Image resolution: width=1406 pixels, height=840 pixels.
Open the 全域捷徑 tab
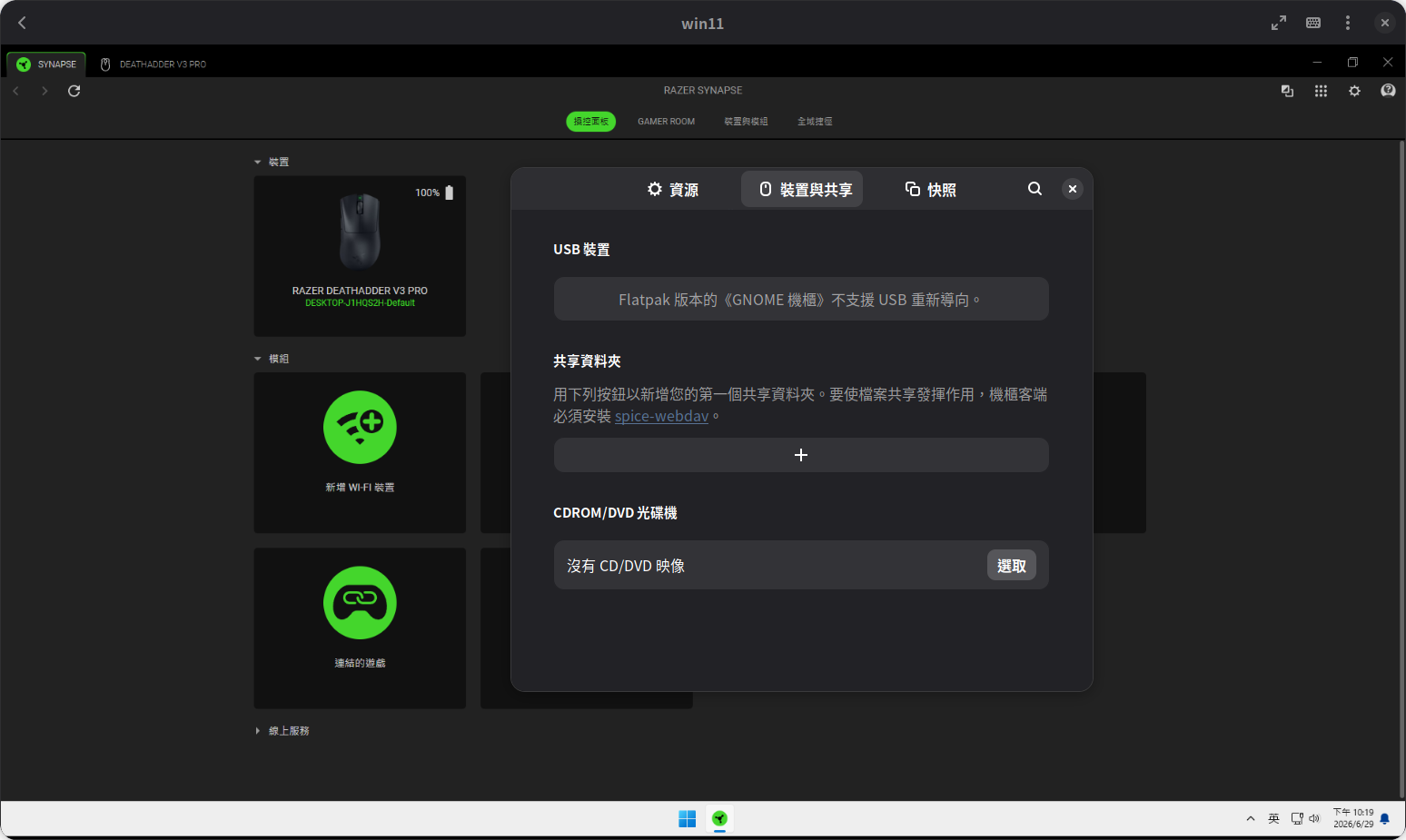tap(815, 122)
